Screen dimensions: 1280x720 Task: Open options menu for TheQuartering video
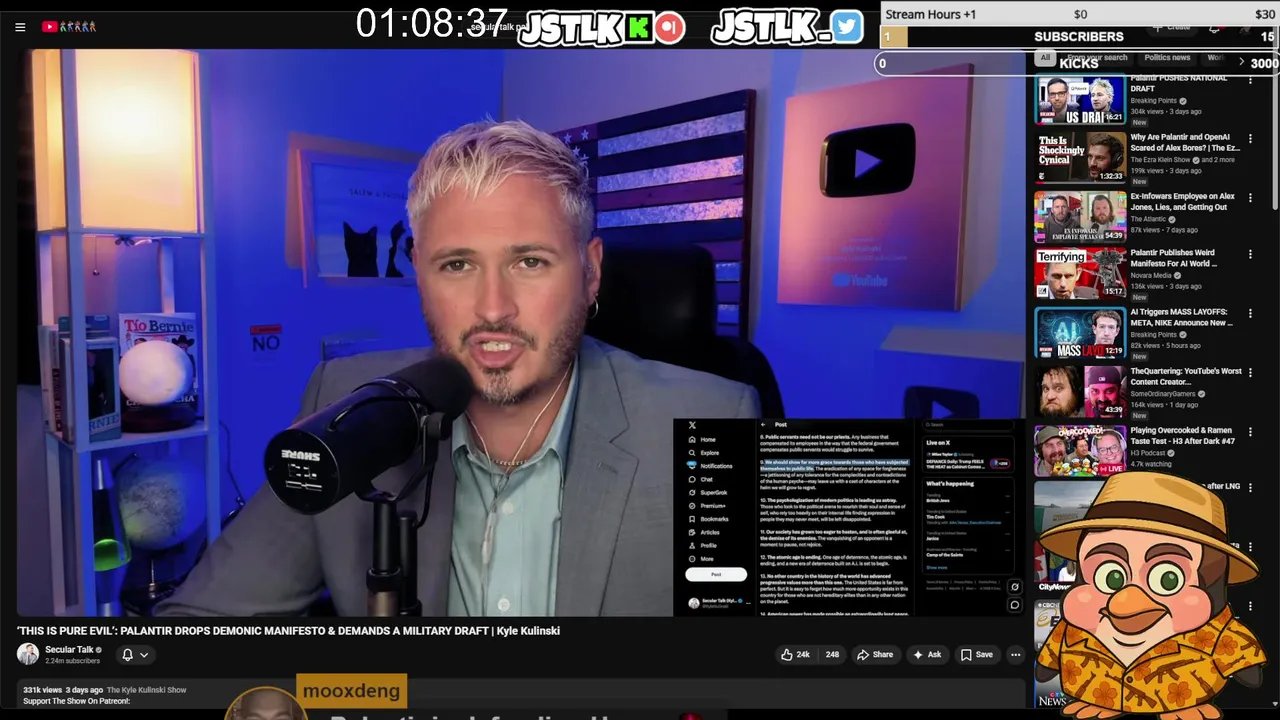coord(1250,372)
